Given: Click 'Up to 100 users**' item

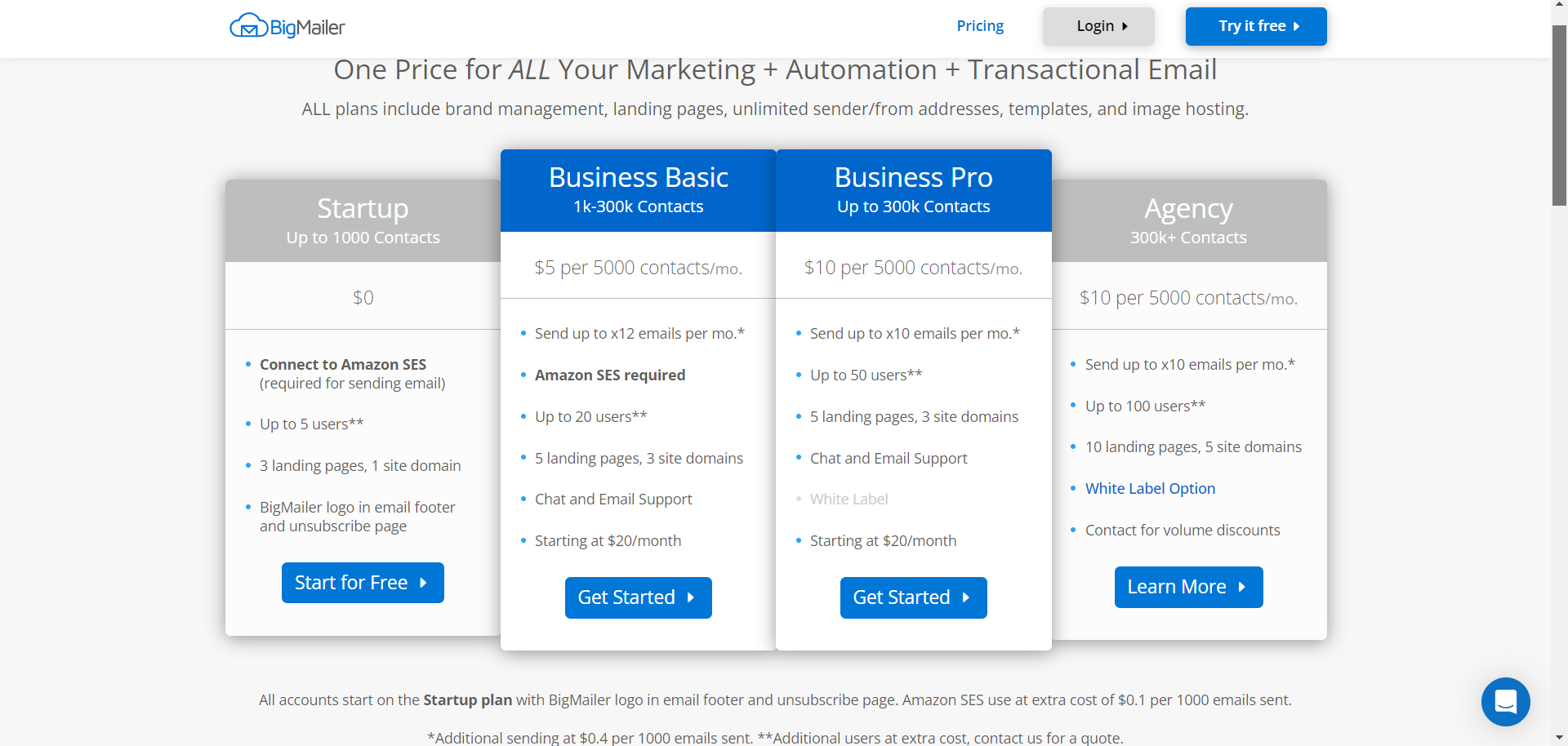Looking at the screenshot, I should click(1145, 406).
